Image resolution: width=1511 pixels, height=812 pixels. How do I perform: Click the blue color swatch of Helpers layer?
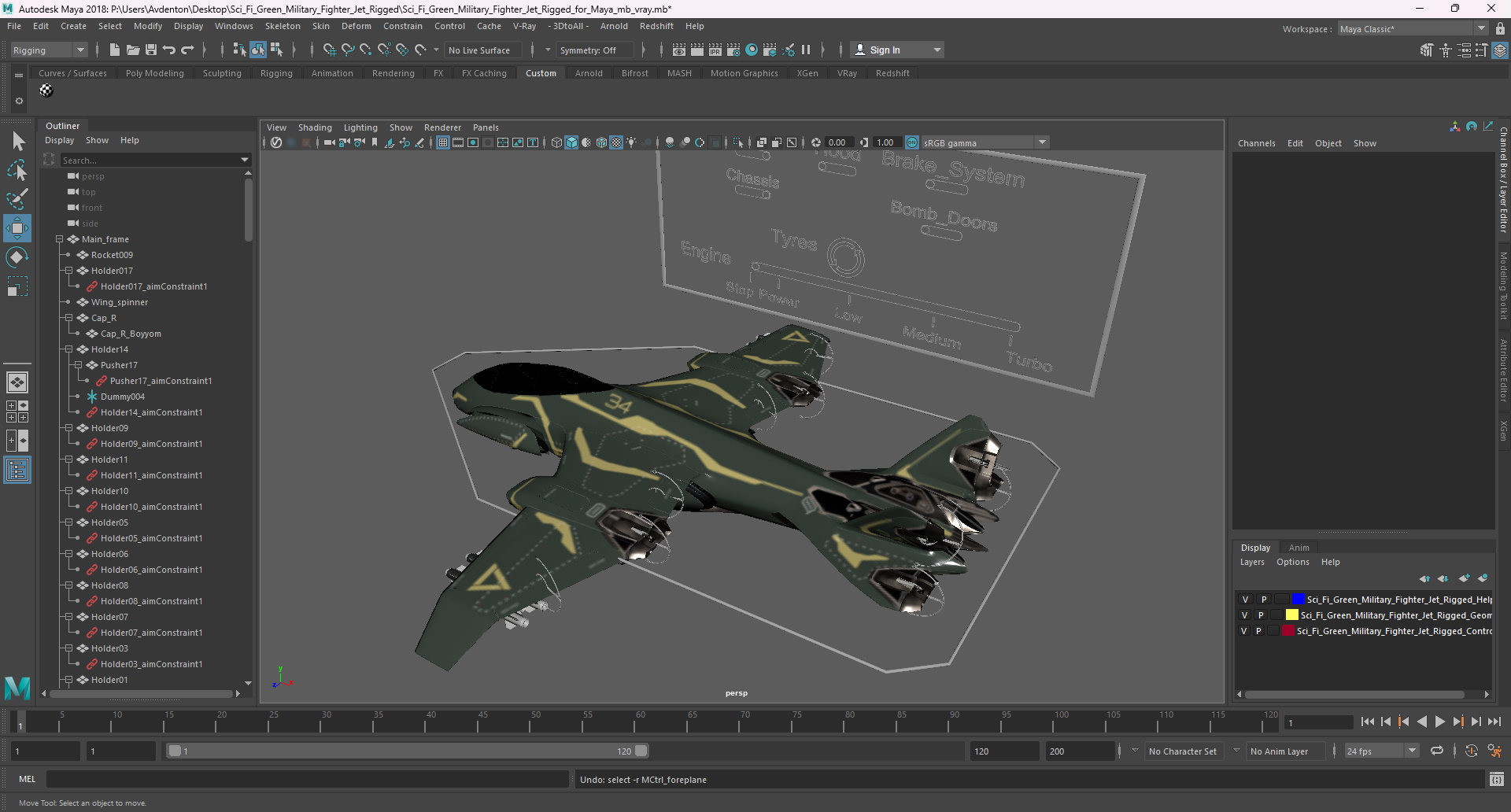tap(1298, 600)
